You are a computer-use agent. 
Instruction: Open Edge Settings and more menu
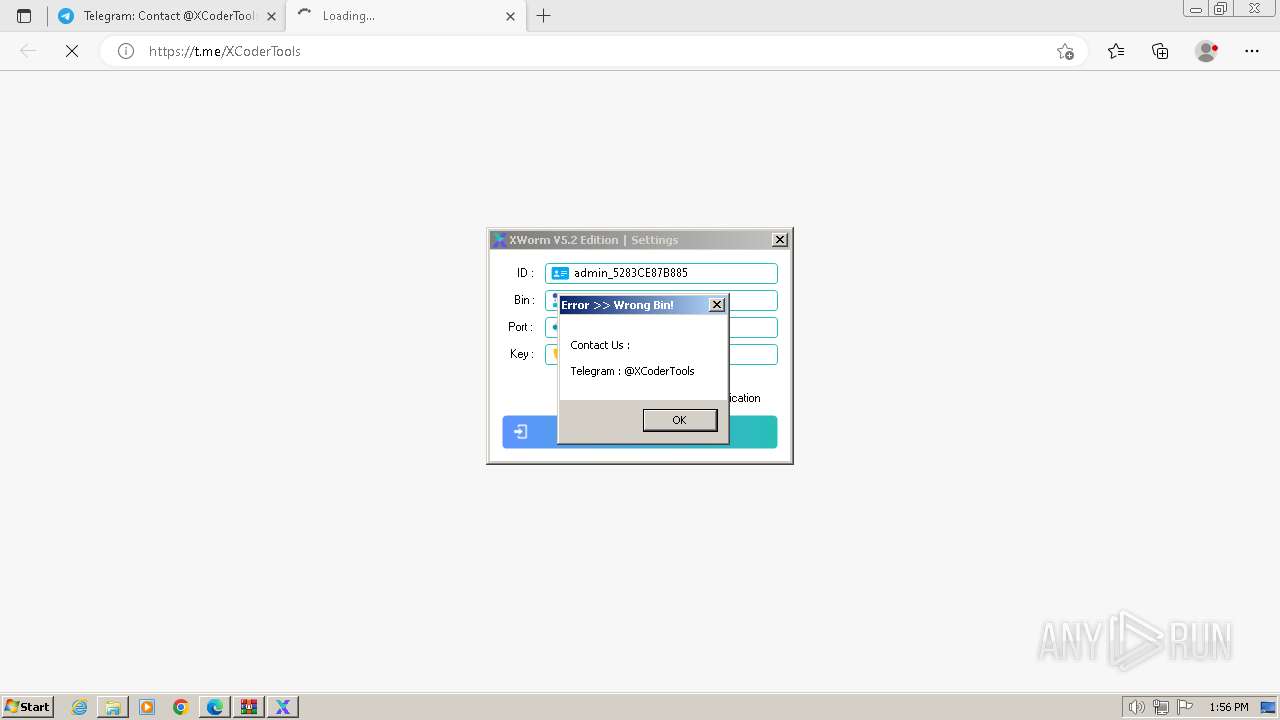click(x=1252, y=51)
